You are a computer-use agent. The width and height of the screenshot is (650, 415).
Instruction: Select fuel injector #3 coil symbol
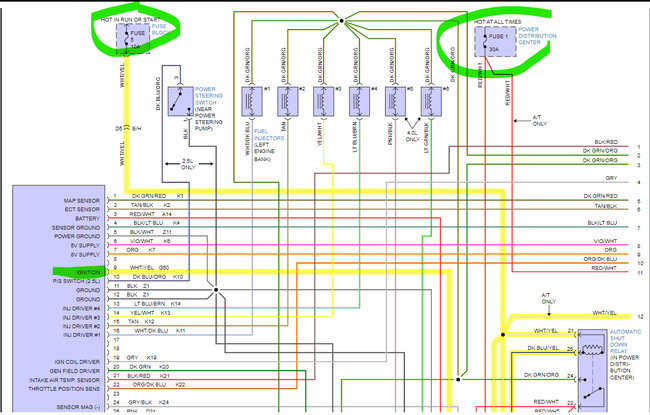click(x=323, y=101)
